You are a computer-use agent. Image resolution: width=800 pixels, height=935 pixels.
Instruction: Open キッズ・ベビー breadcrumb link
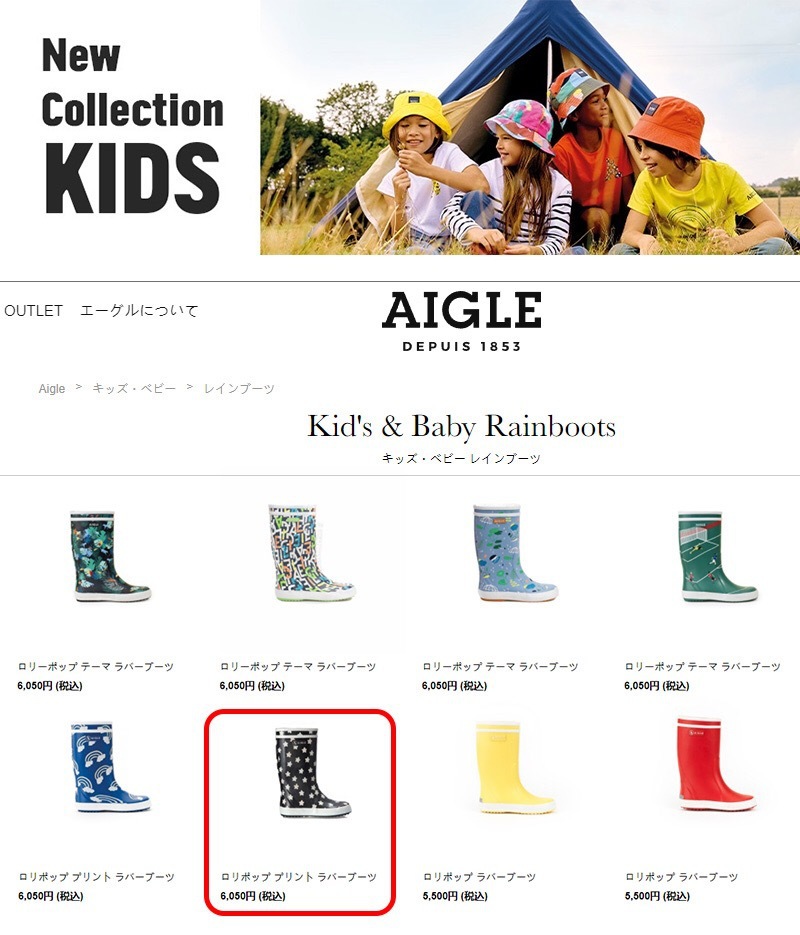(x=134, y=388)
